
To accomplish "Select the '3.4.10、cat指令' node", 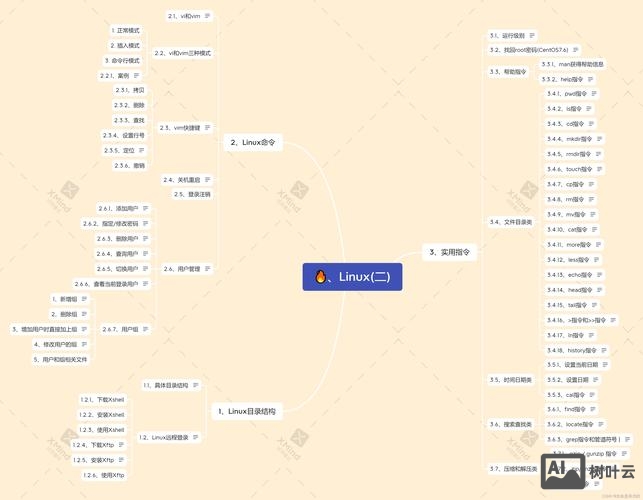I will tap(572, 229).
